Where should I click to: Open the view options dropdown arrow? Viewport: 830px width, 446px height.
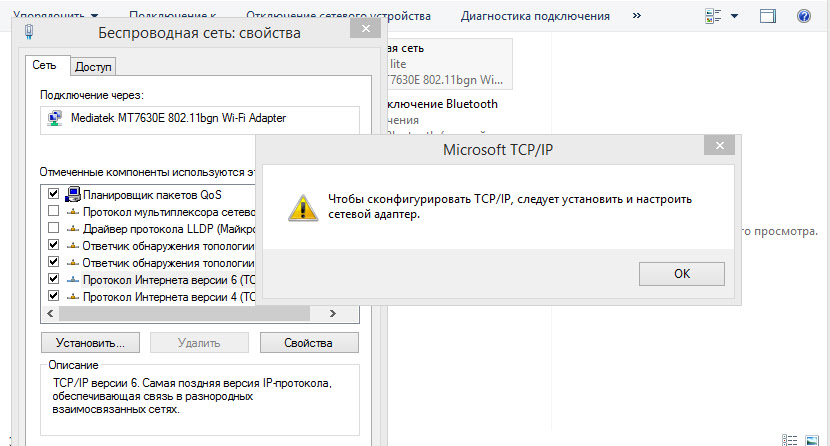pos(734,17)
